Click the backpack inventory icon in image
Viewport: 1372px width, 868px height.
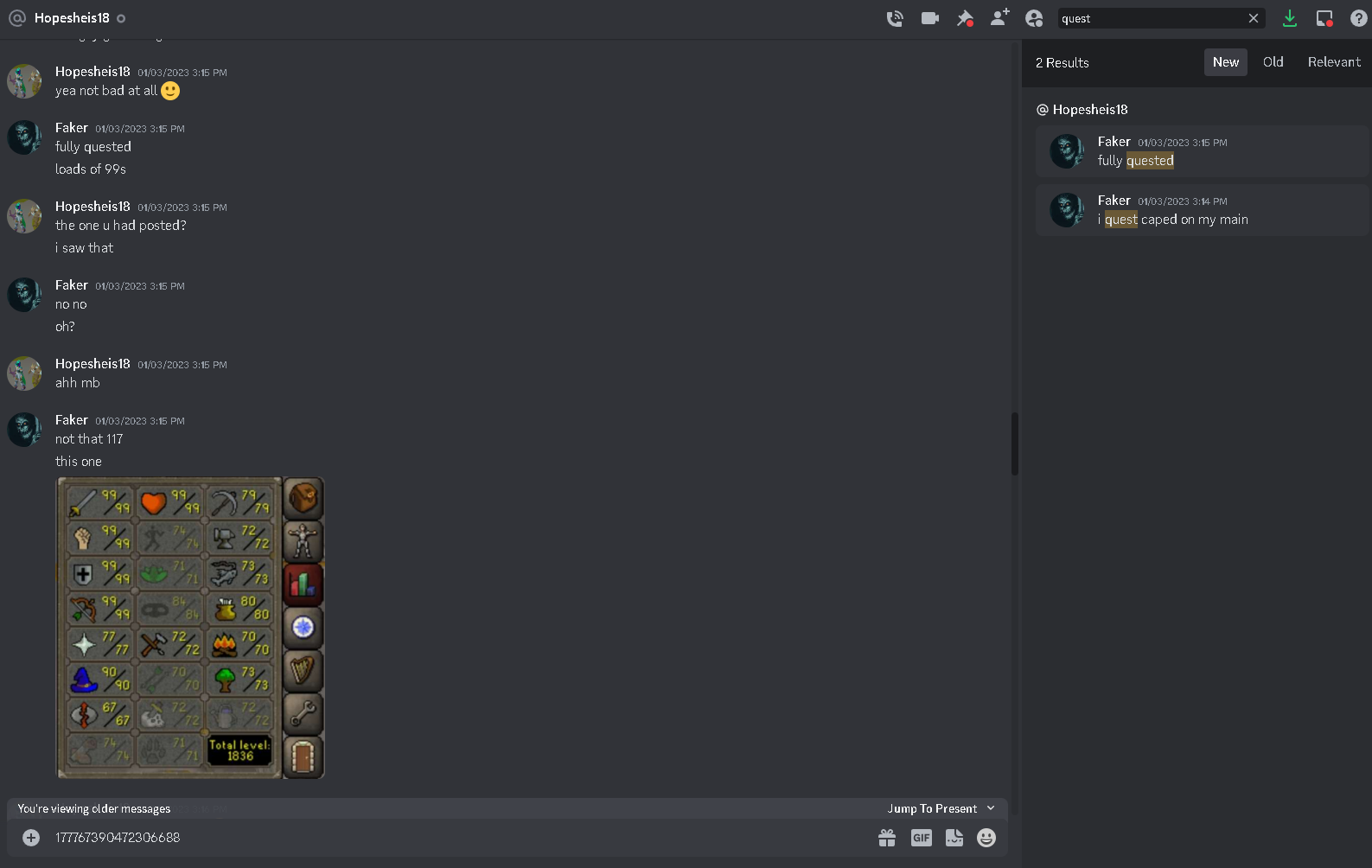[303, 499]
